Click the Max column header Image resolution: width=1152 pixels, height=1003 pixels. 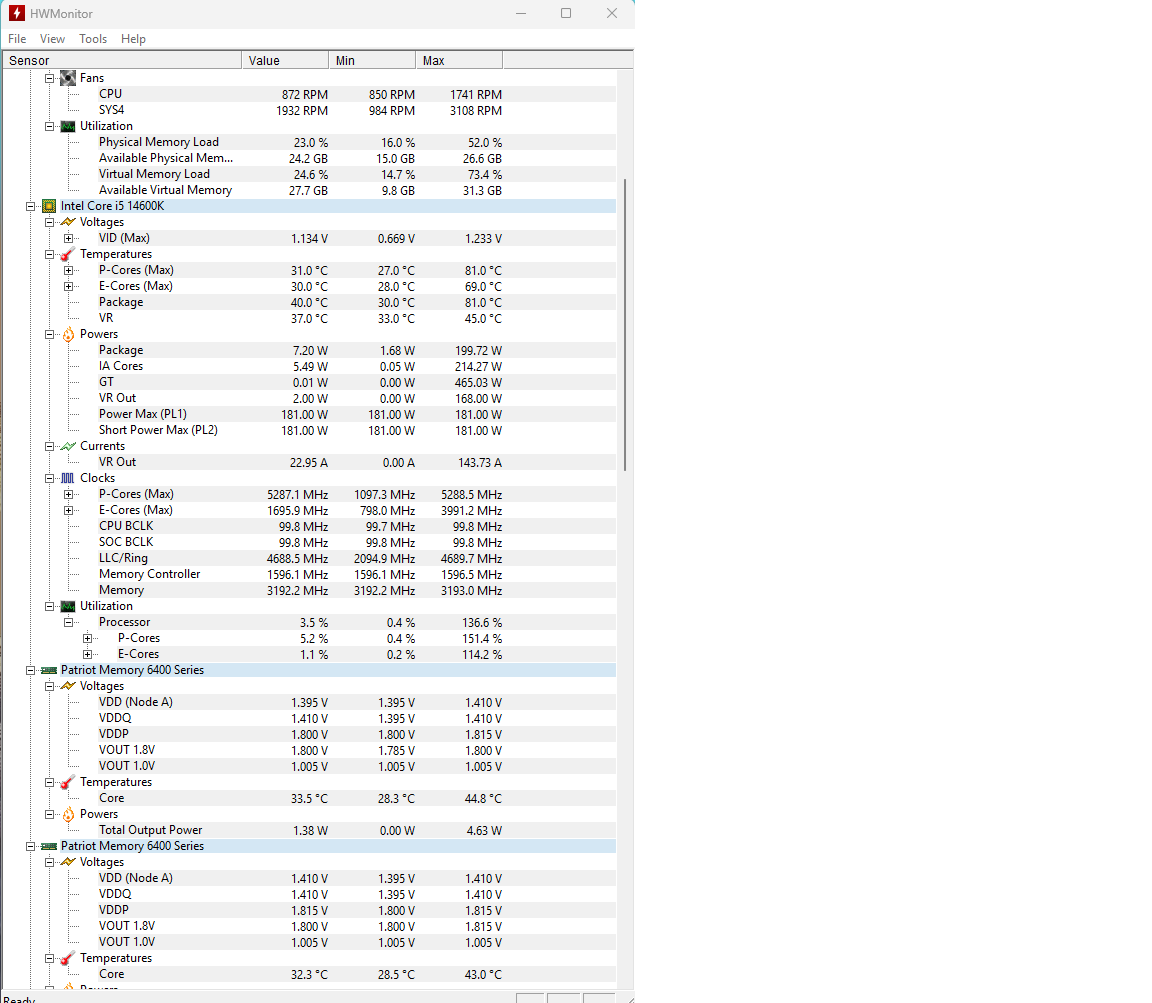459,60
